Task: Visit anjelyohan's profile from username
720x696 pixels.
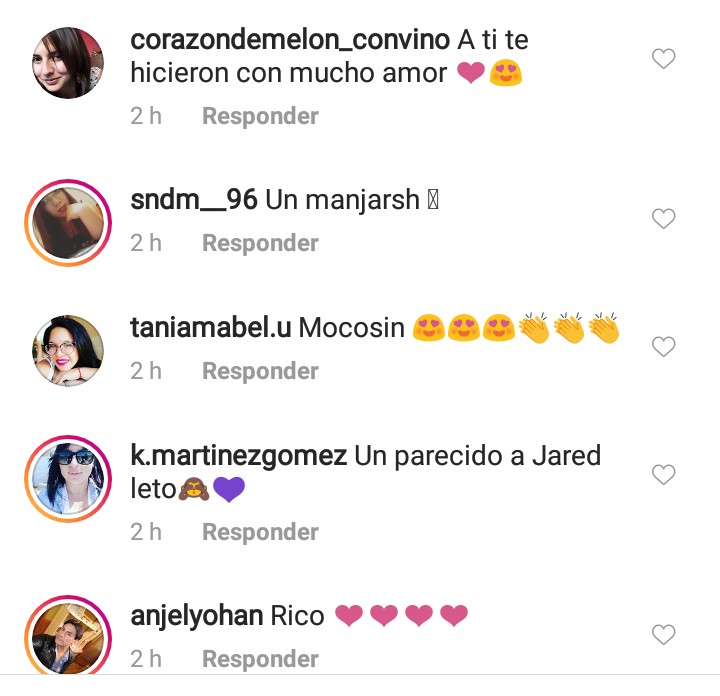Action: pos(197,617)
